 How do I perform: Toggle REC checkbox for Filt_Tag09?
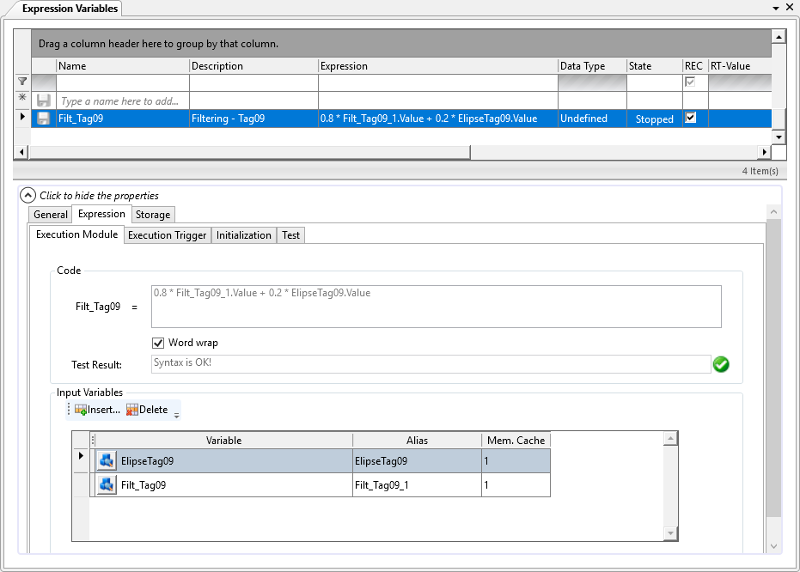690,118
